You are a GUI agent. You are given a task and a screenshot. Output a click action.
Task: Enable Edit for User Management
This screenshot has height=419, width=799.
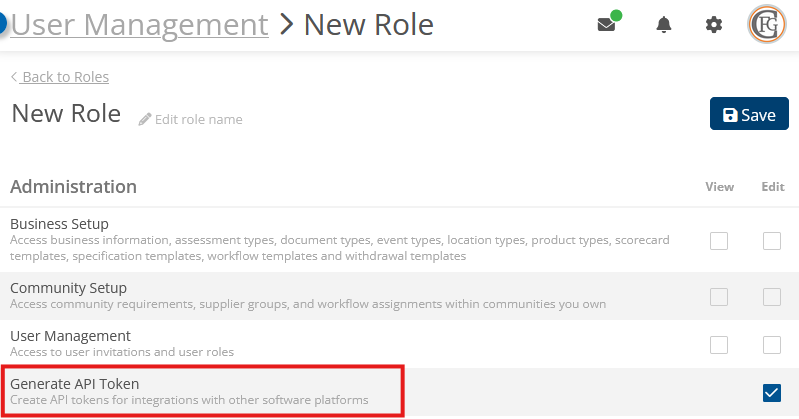click(771, 344)
